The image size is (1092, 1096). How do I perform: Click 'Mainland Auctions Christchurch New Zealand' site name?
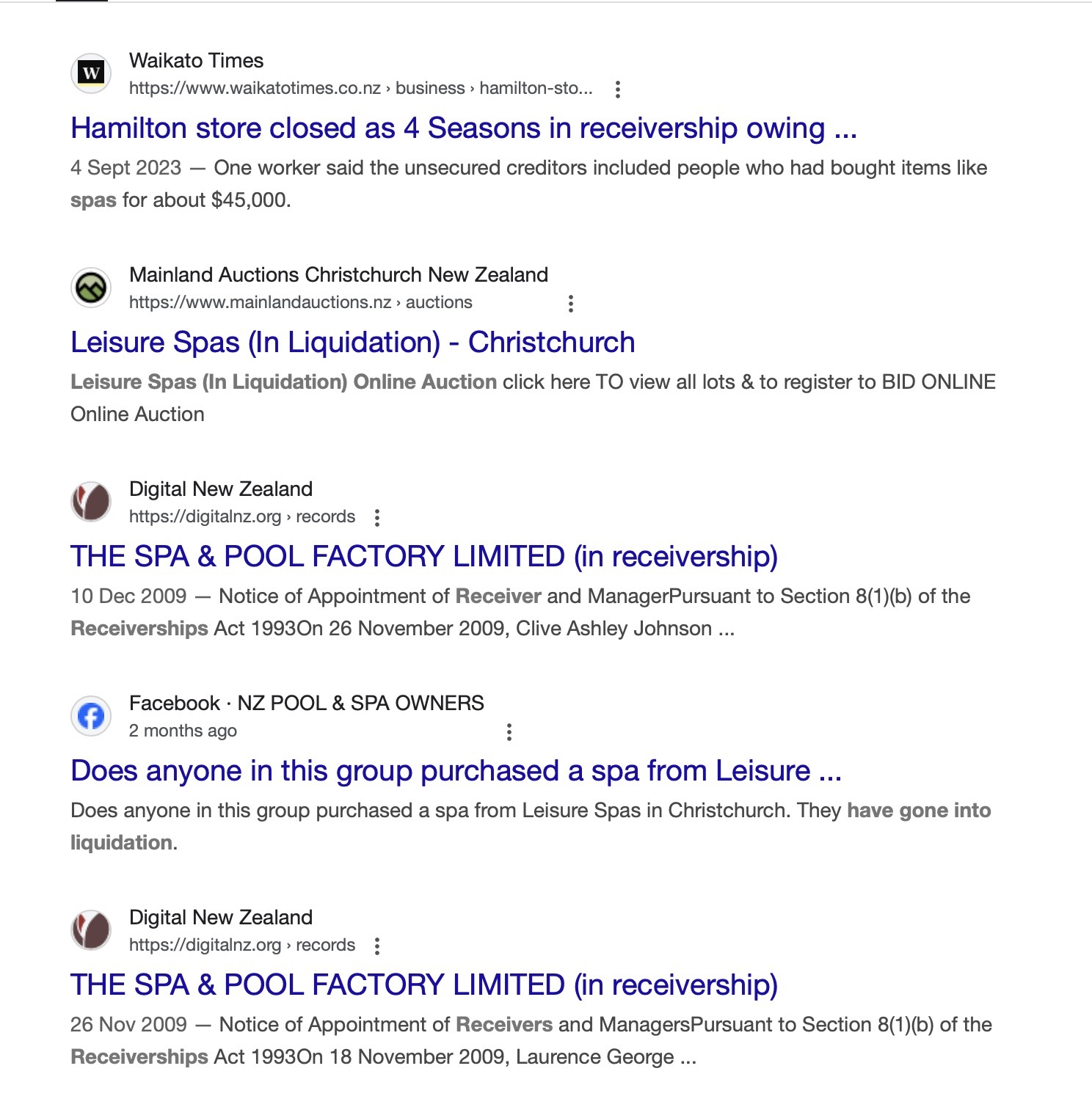[x=338, y=274]
